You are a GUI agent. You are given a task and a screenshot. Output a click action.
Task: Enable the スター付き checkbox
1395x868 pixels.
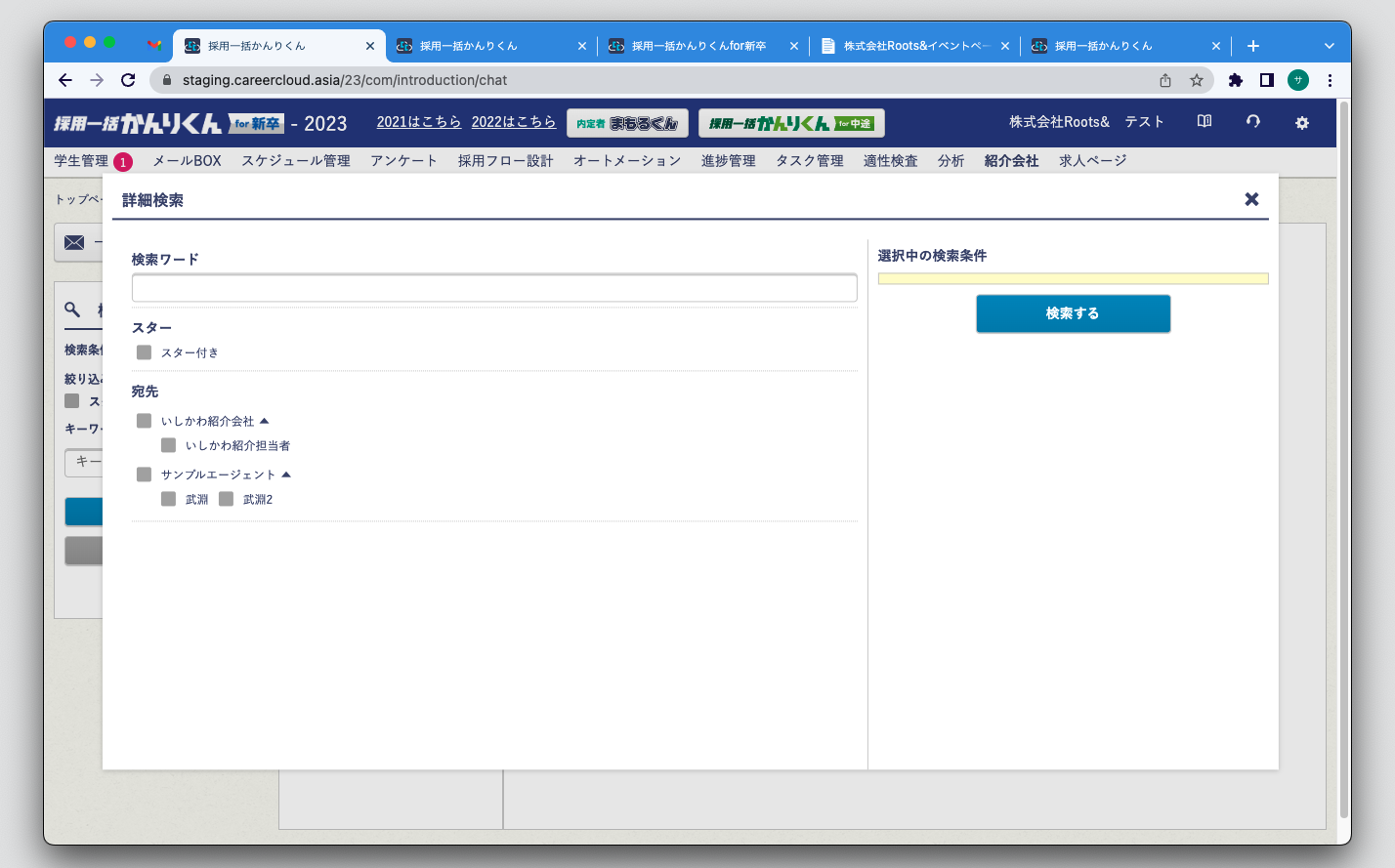[145, 352]
